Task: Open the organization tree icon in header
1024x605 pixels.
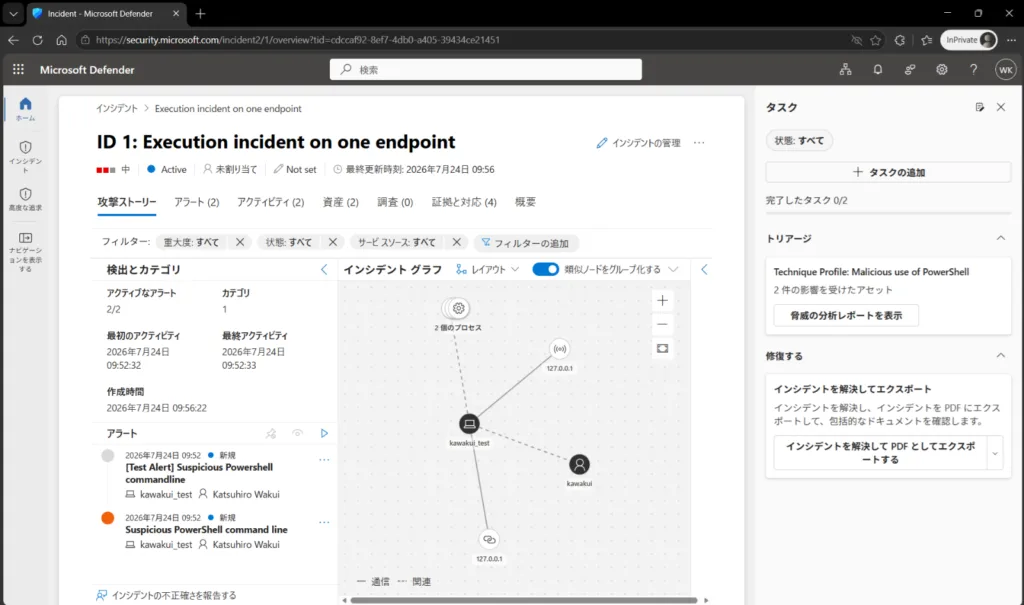Action: pyautogui.click(x=846, y=69)
